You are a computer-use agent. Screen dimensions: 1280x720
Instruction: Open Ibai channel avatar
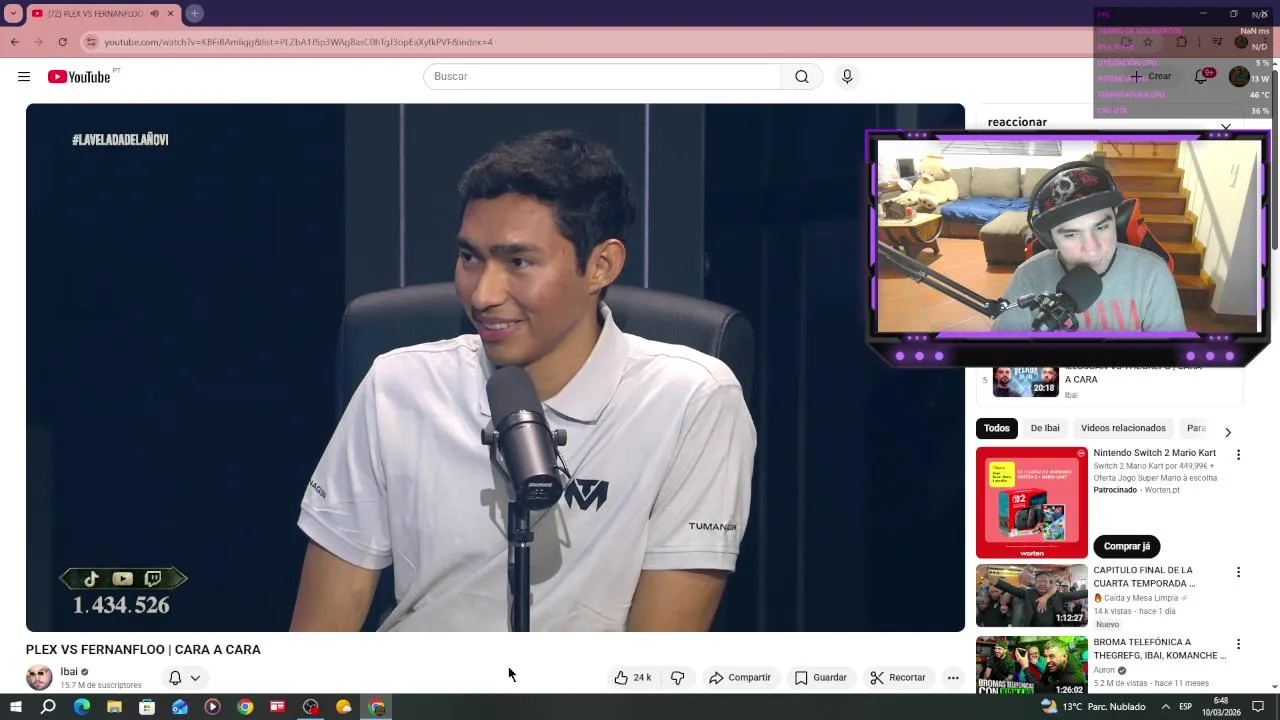tap(39, 677)
